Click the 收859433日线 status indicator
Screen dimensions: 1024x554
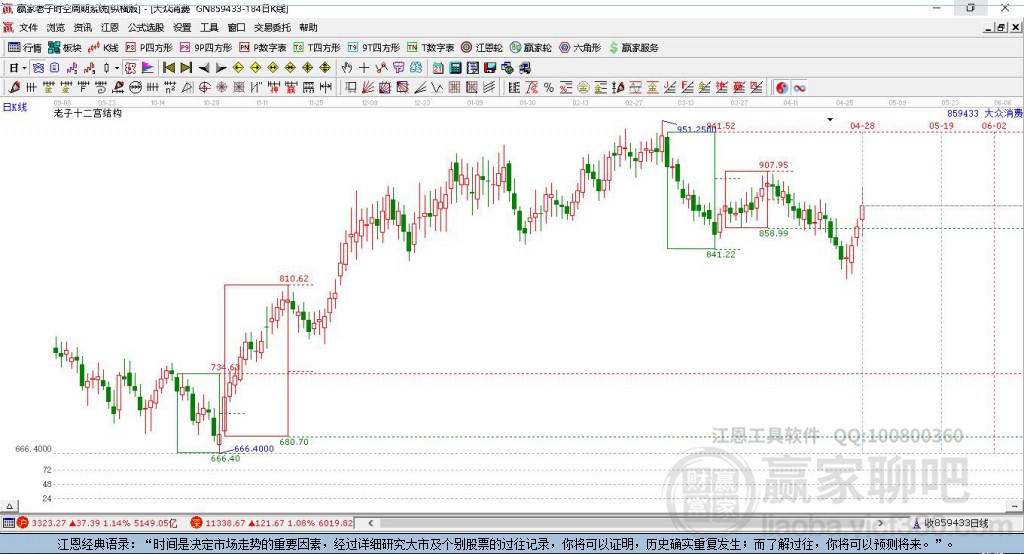951,523
